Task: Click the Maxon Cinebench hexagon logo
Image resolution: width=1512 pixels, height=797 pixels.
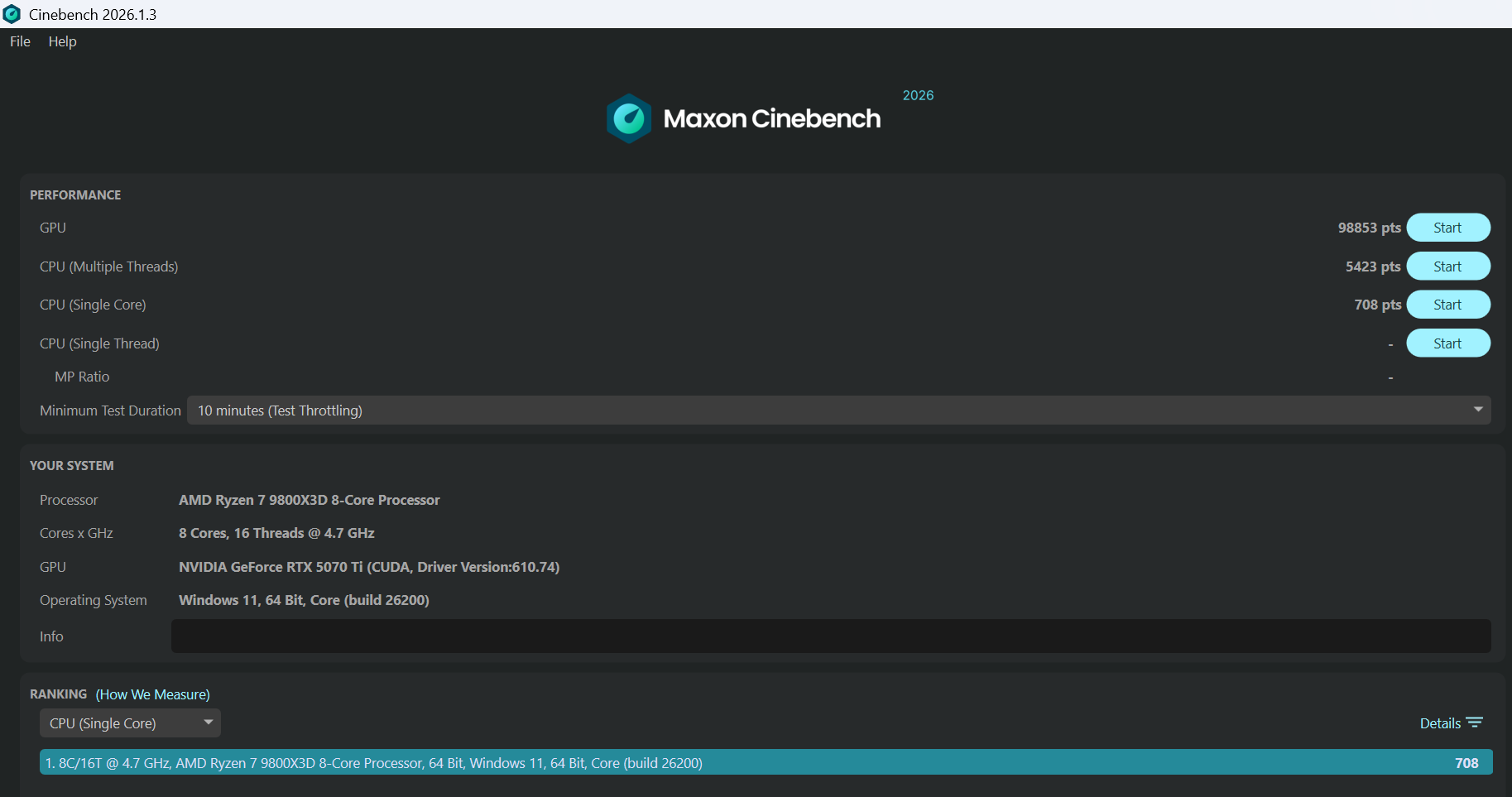Action: pyautogui.click(x=629, y=118)
